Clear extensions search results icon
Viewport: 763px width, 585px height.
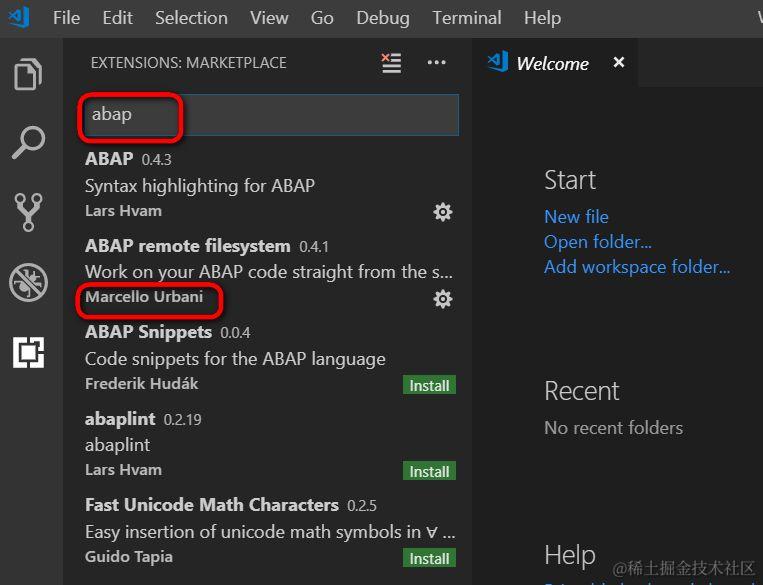391,63
